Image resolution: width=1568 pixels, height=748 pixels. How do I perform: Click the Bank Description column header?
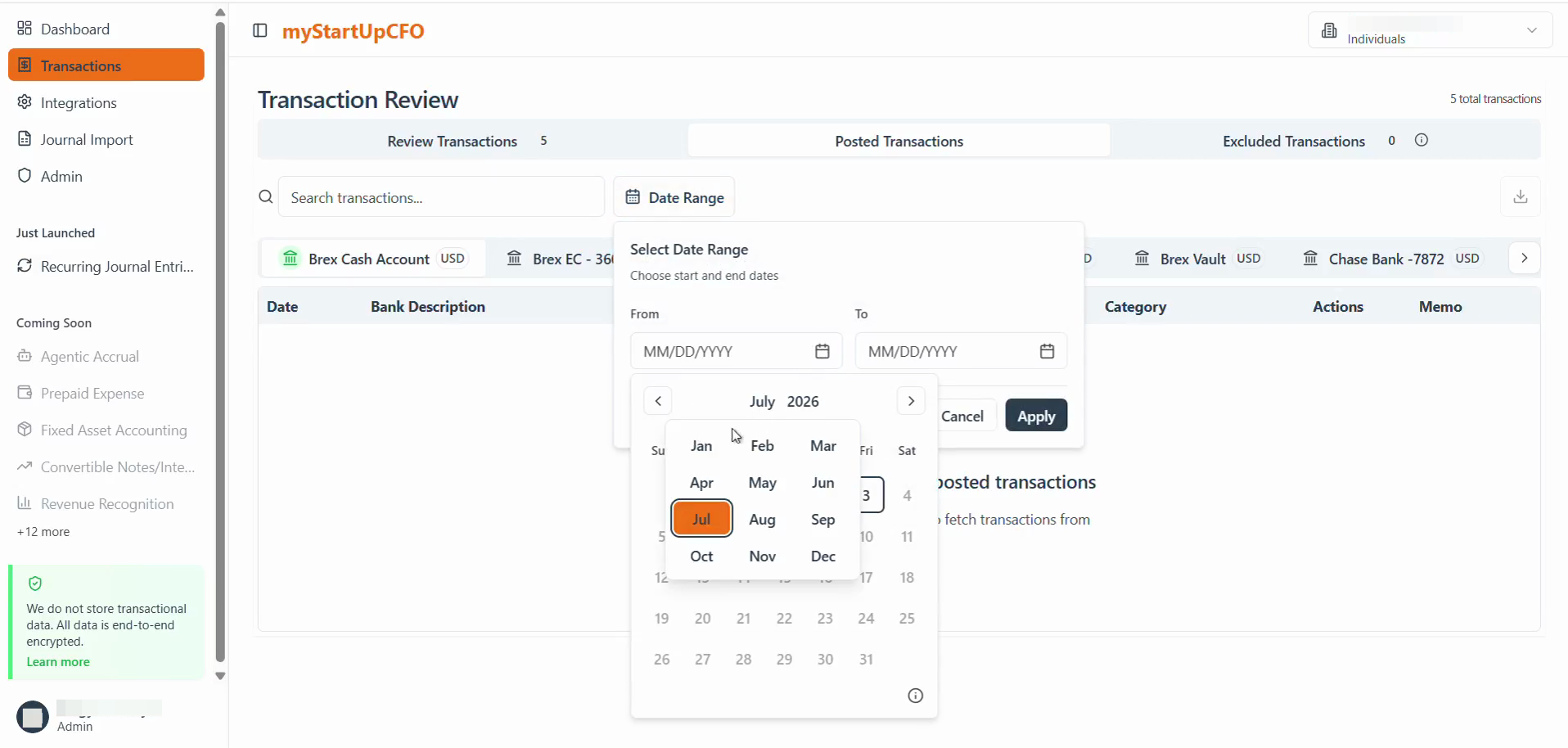pos(428,306)
